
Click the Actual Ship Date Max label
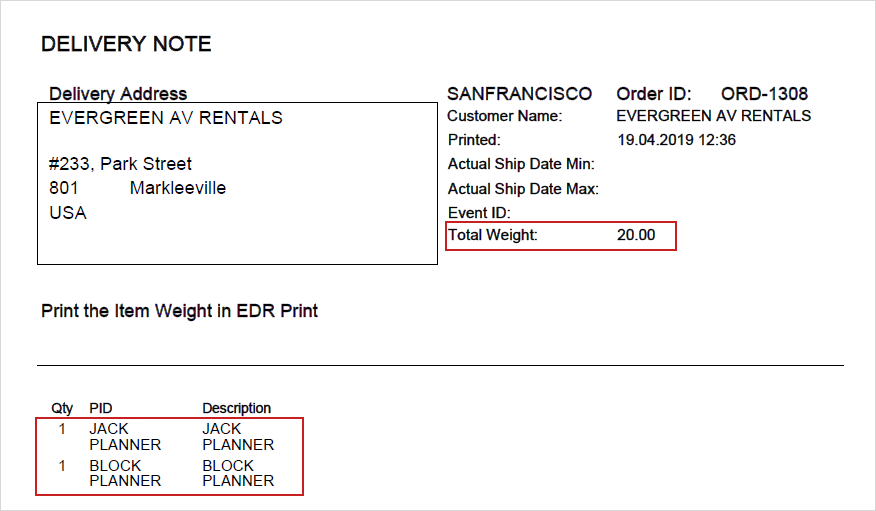pyautogui.click(x=523, y=189)
